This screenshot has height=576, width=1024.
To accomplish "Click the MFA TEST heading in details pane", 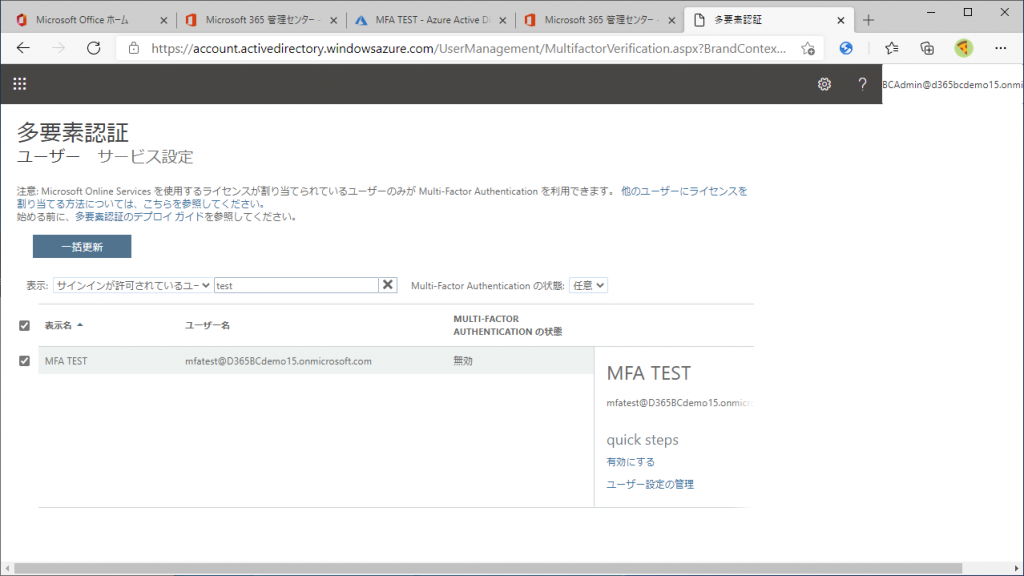I will click(648, 373).
